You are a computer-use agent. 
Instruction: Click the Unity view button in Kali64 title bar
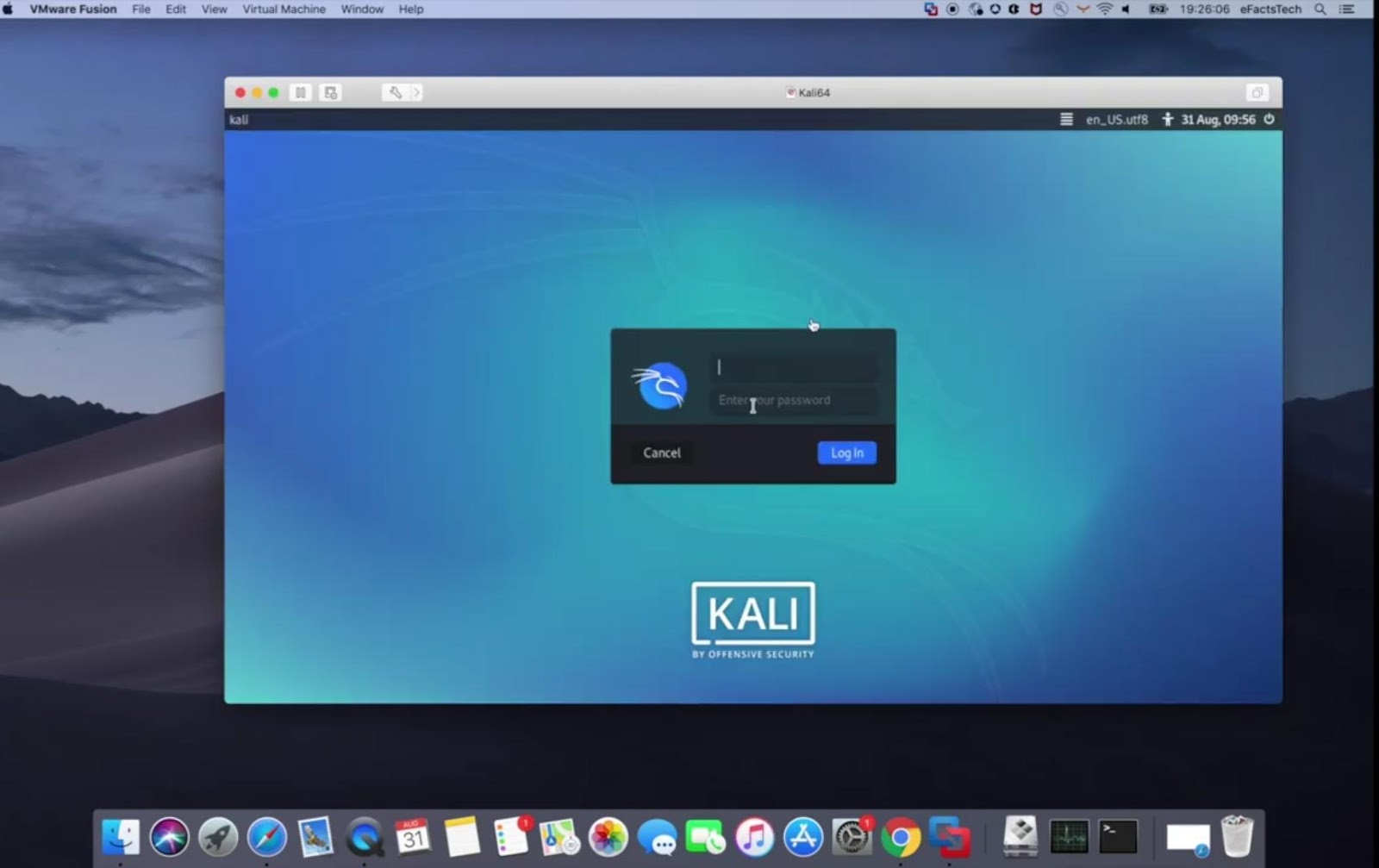pyautogui.click(x=1257, y=92)
